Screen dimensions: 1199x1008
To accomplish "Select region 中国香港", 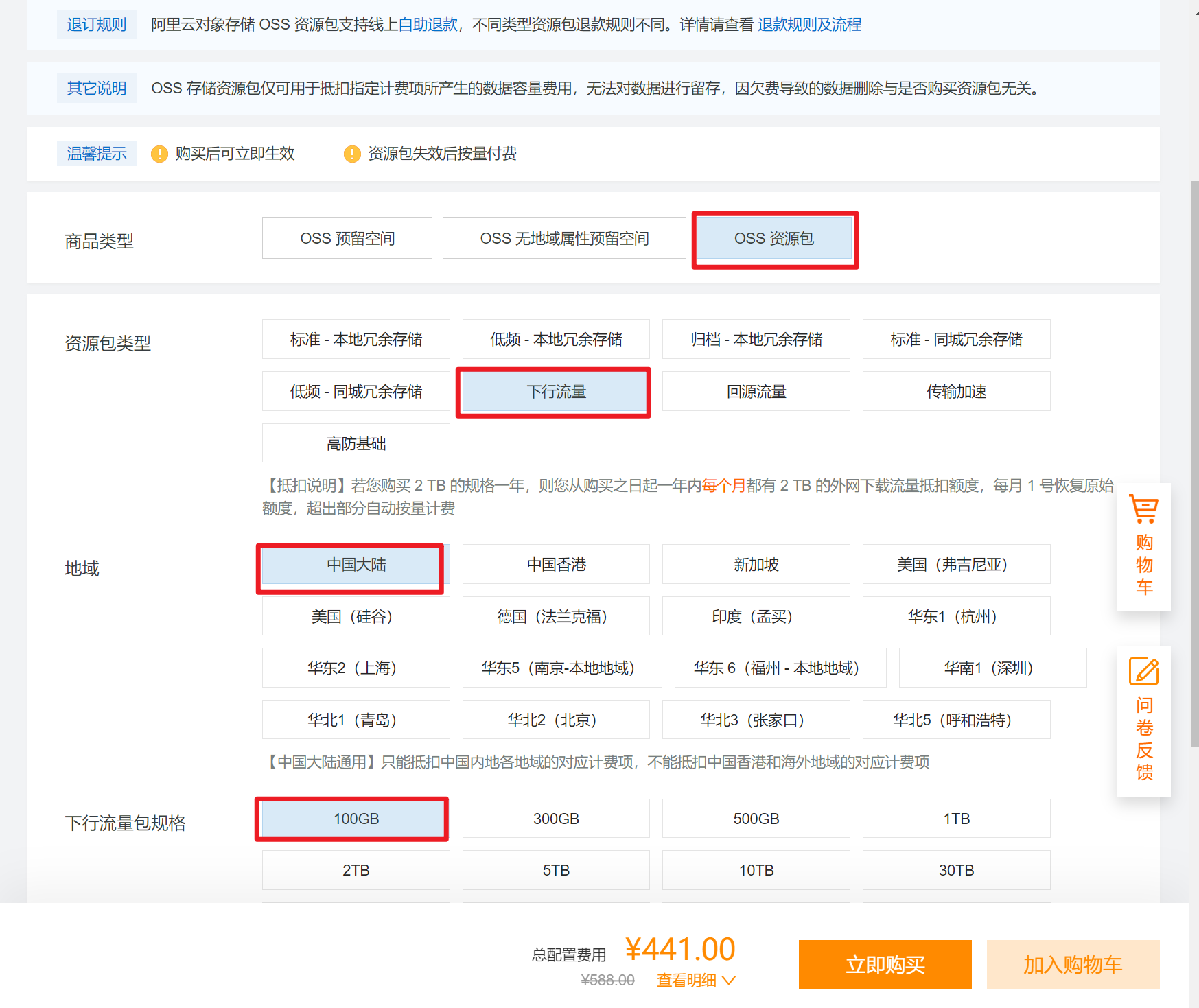I will click(556, 564).
